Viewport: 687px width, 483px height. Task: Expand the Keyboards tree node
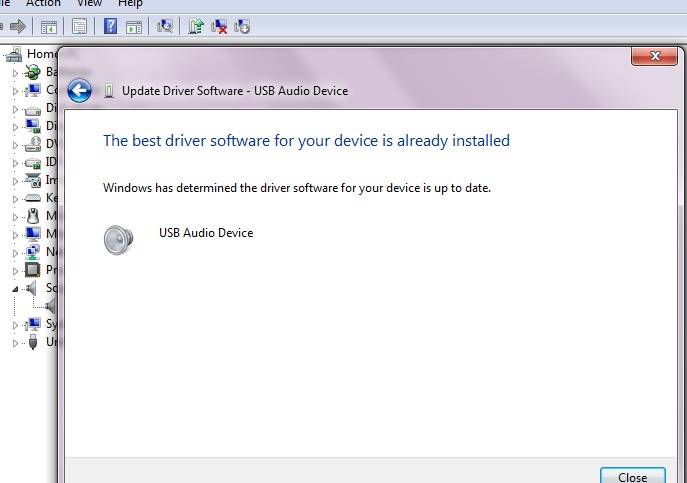pyautogui.click(x=15, y=199)
